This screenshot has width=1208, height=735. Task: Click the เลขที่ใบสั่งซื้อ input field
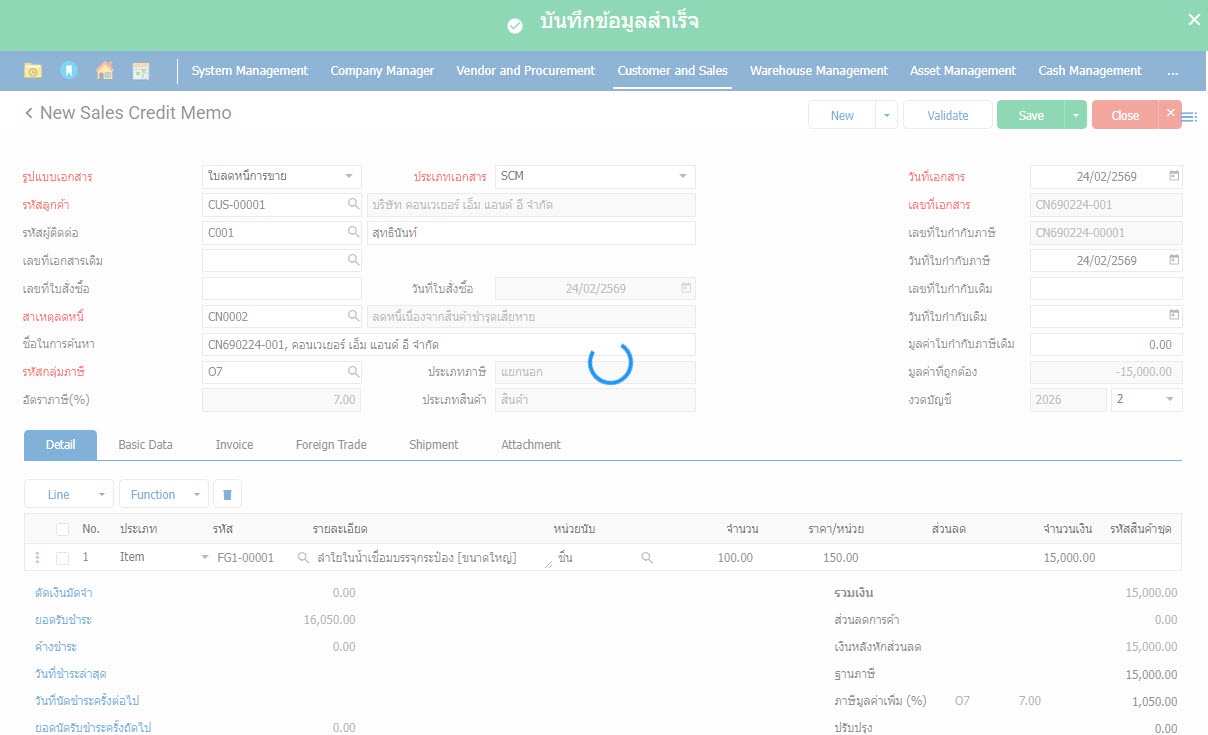[x=282, y=289]
